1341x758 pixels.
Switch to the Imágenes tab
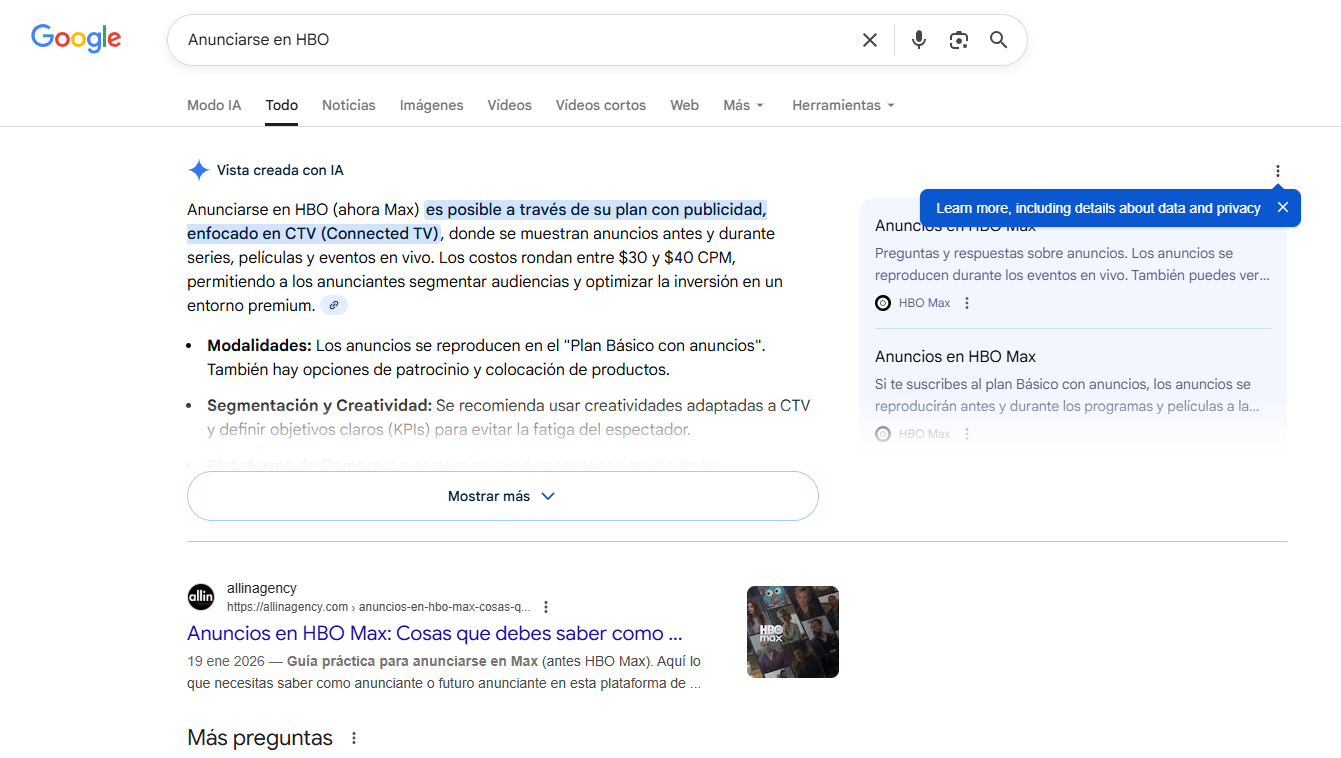[x=431, y=105]
